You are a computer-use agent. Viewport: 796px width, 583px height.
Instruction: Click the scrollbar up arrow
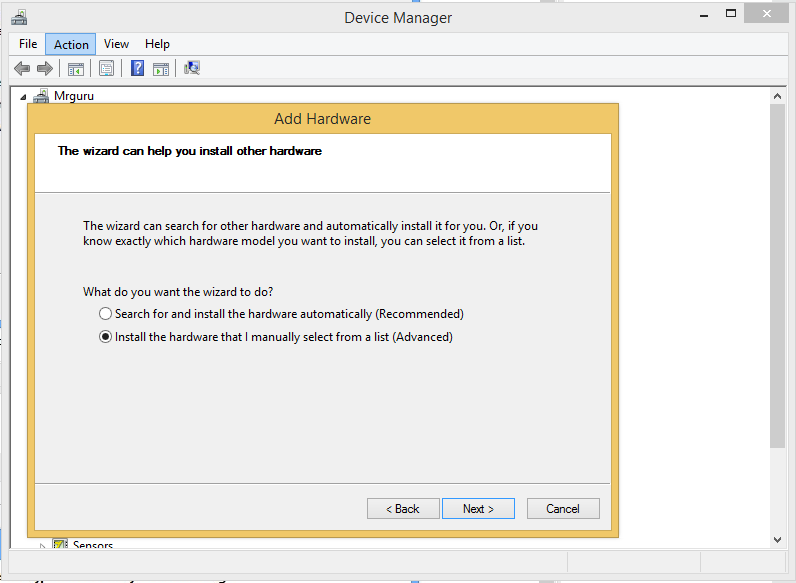pos(777,96)
